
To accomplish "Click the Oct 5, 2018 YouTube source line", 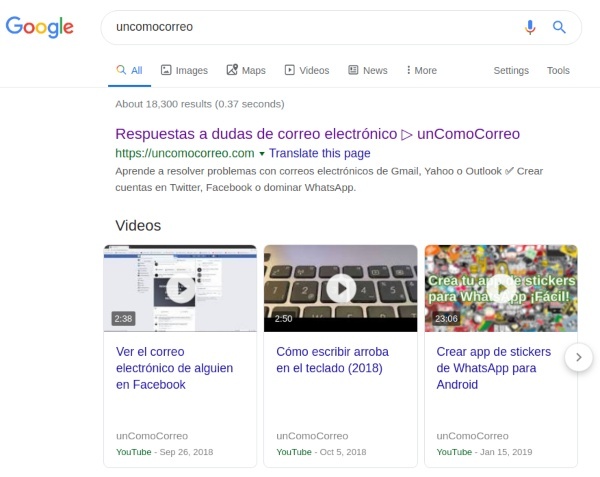I will pyautogui.click(x=321, y=452).
